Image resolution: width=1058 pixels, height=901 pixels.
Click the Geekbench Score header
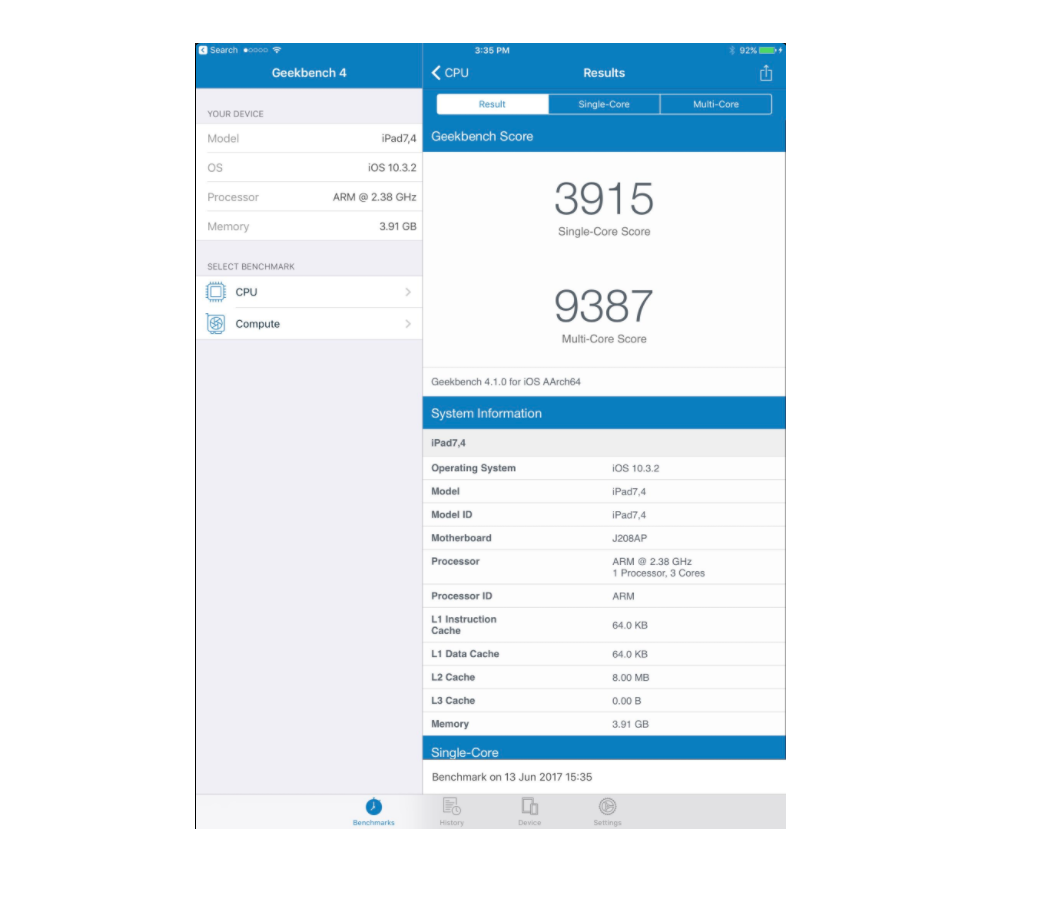604,136
